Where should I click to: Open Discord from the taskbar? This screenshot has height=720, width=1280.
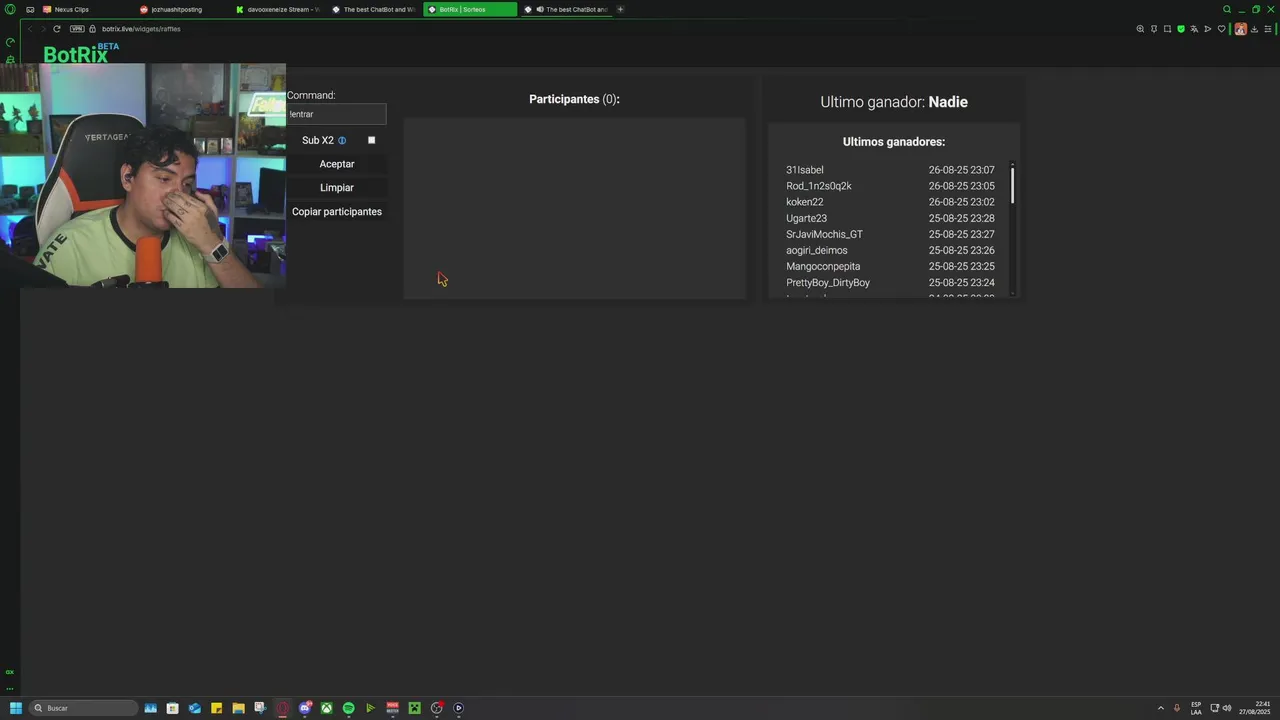(x=305, y=708)
